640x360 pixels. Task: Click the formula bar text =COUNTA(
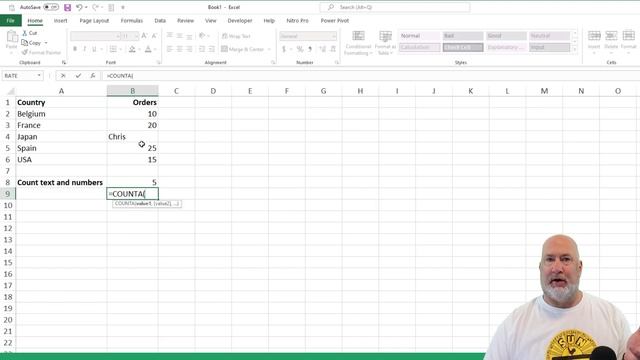coord(120,76)
